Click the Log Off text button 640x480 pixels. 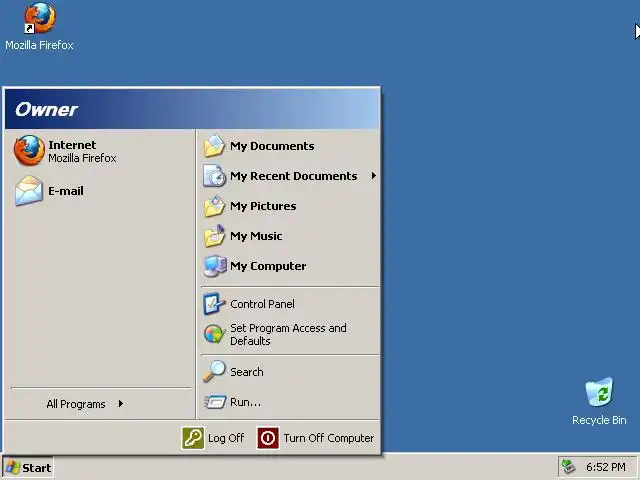coord(226,438)
